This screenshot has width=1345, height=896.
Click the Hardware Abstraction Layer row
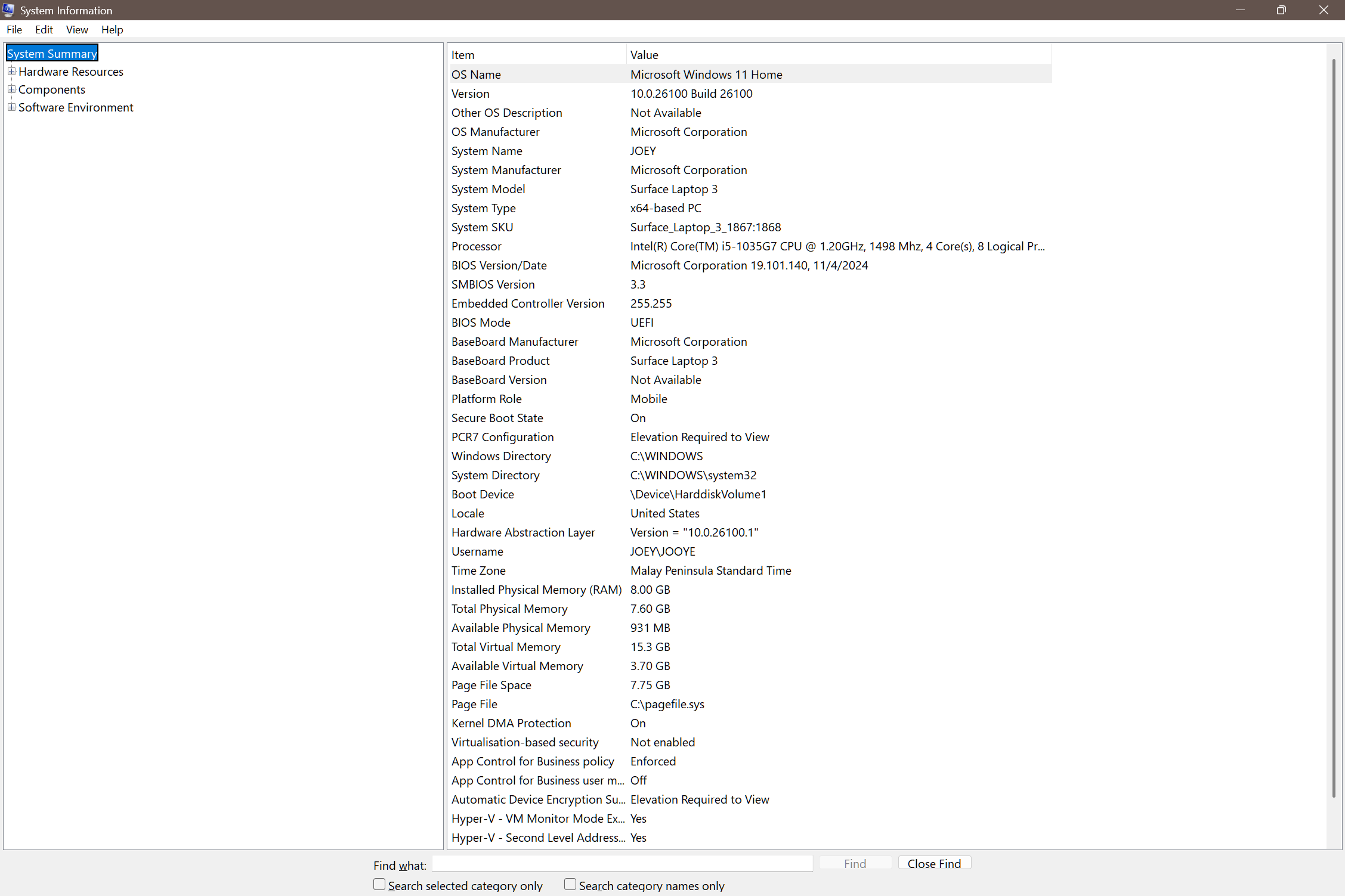point(750,532)
